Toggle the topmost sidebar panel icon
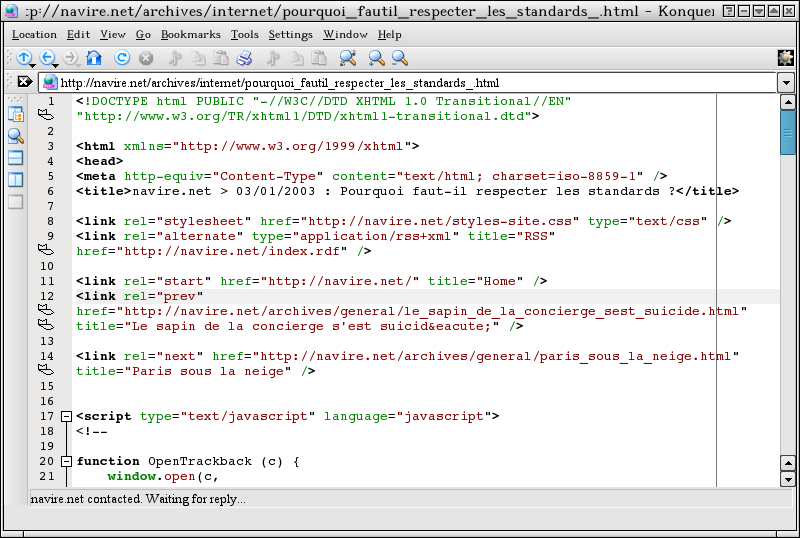 point(15,114)
